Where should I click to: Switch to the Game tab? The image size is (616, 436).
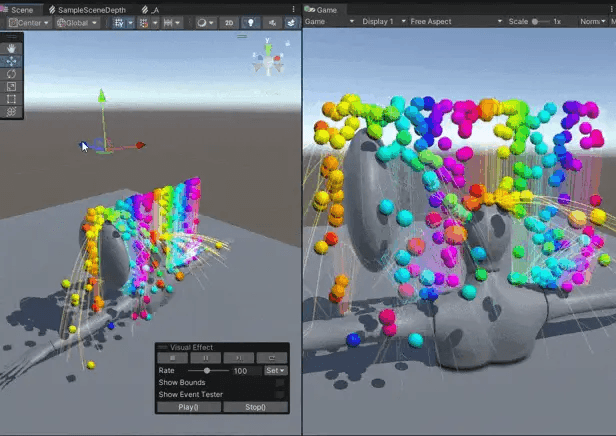pos(326,9)
